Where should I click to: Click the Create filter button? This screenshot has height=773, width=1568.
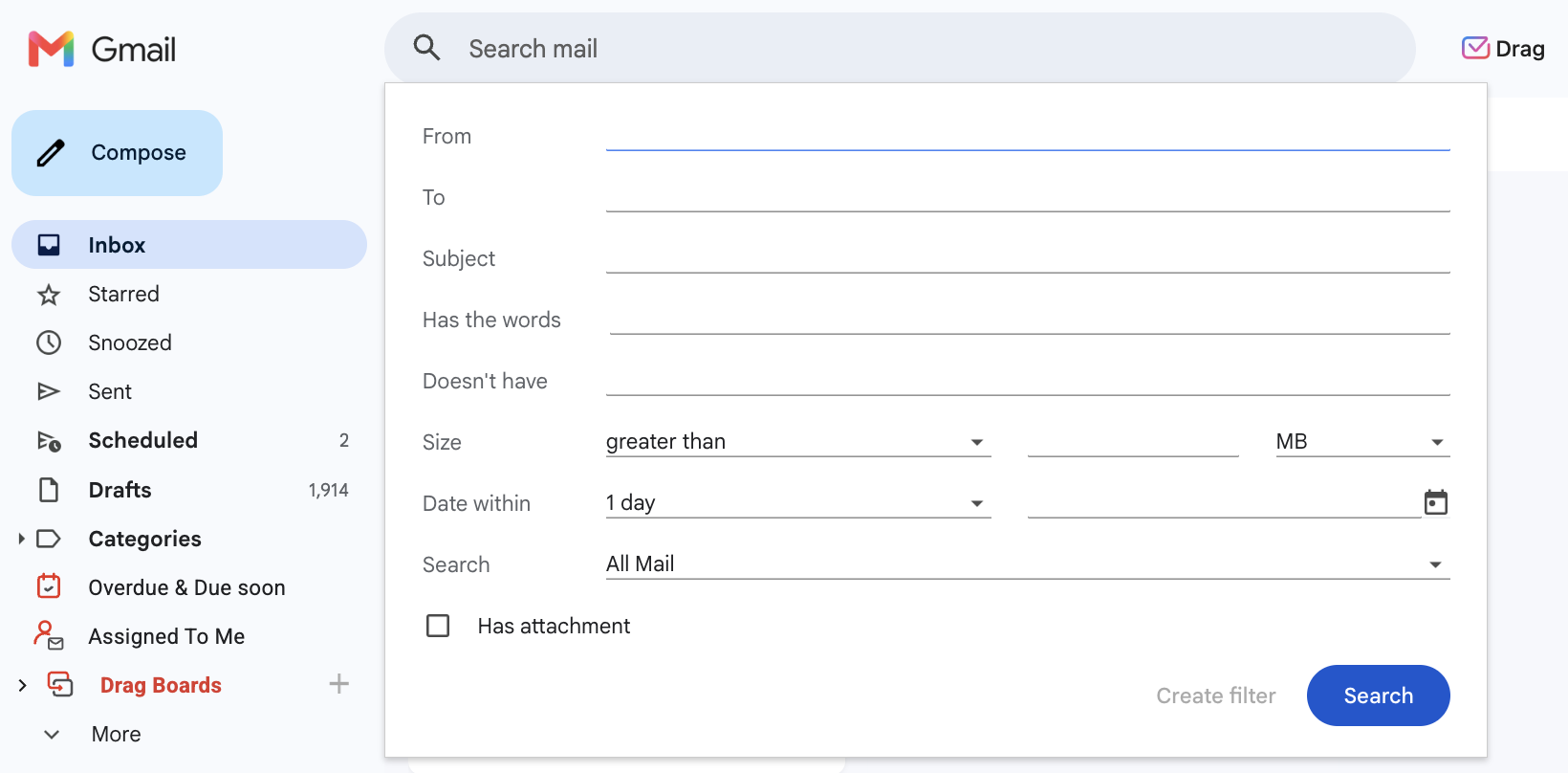pyautogui.click(x=1216, y=696)
